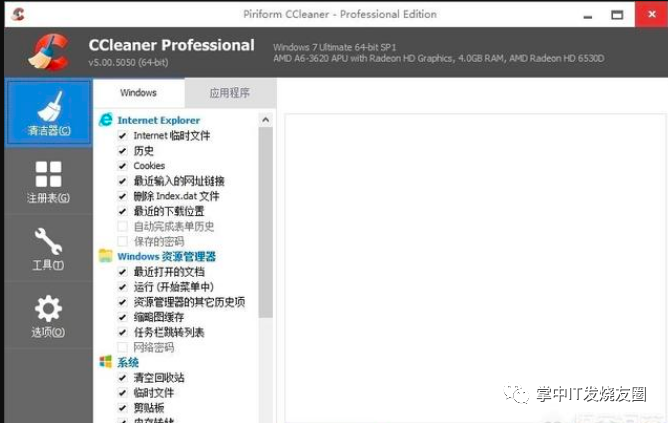Close the CCleaner window
668x423 pixels.
pos(651,14)
